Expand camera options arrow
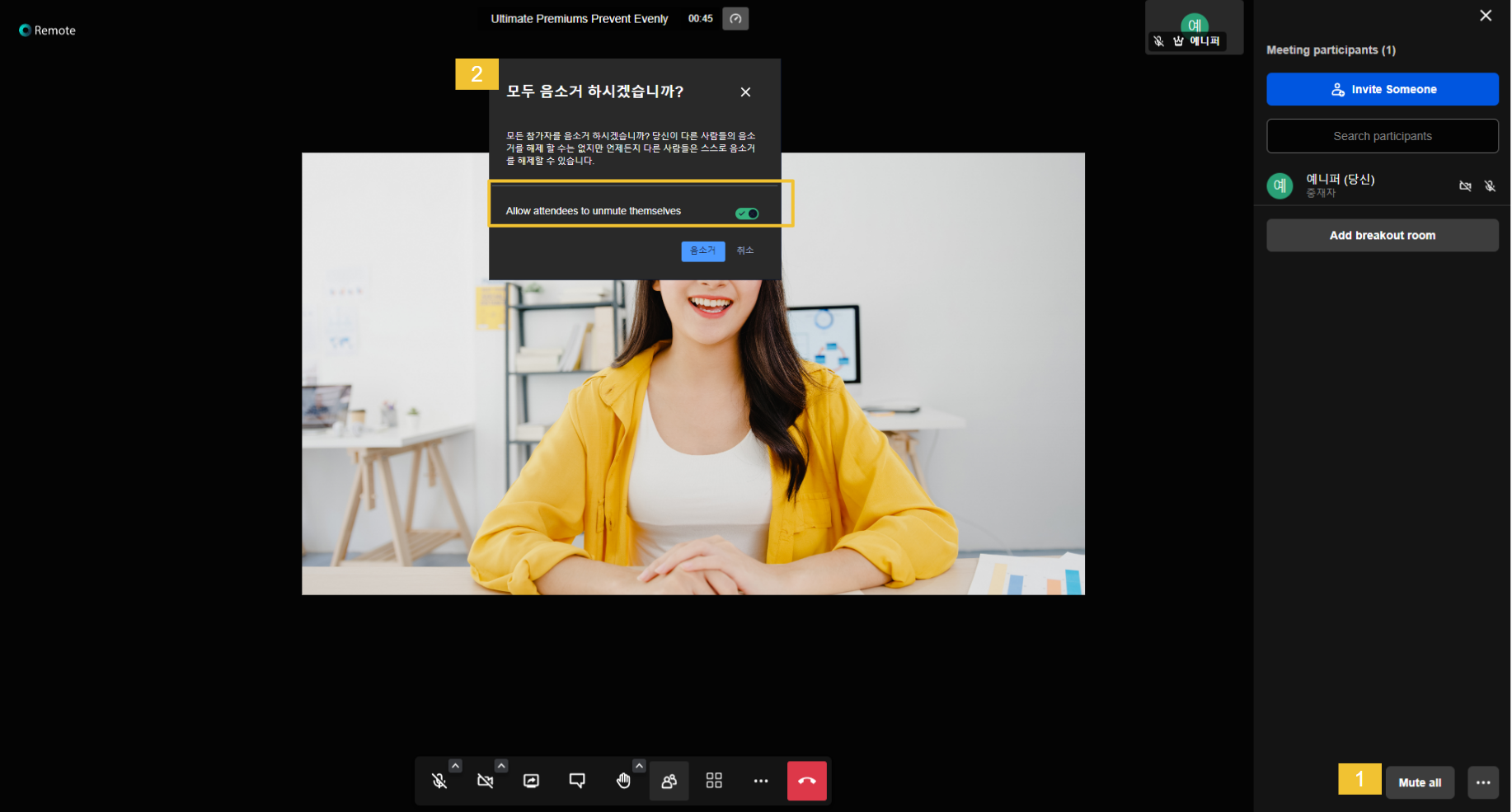The height and width of the screenshot is (812, 1512). 501,766
